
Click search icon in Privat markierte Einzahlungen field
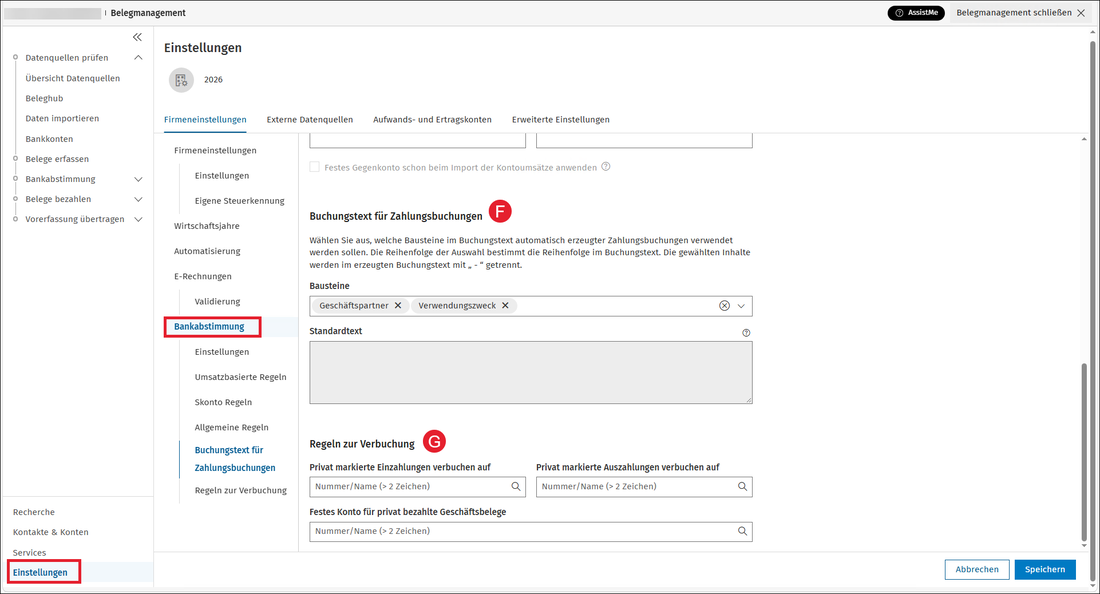coord(516,487)
